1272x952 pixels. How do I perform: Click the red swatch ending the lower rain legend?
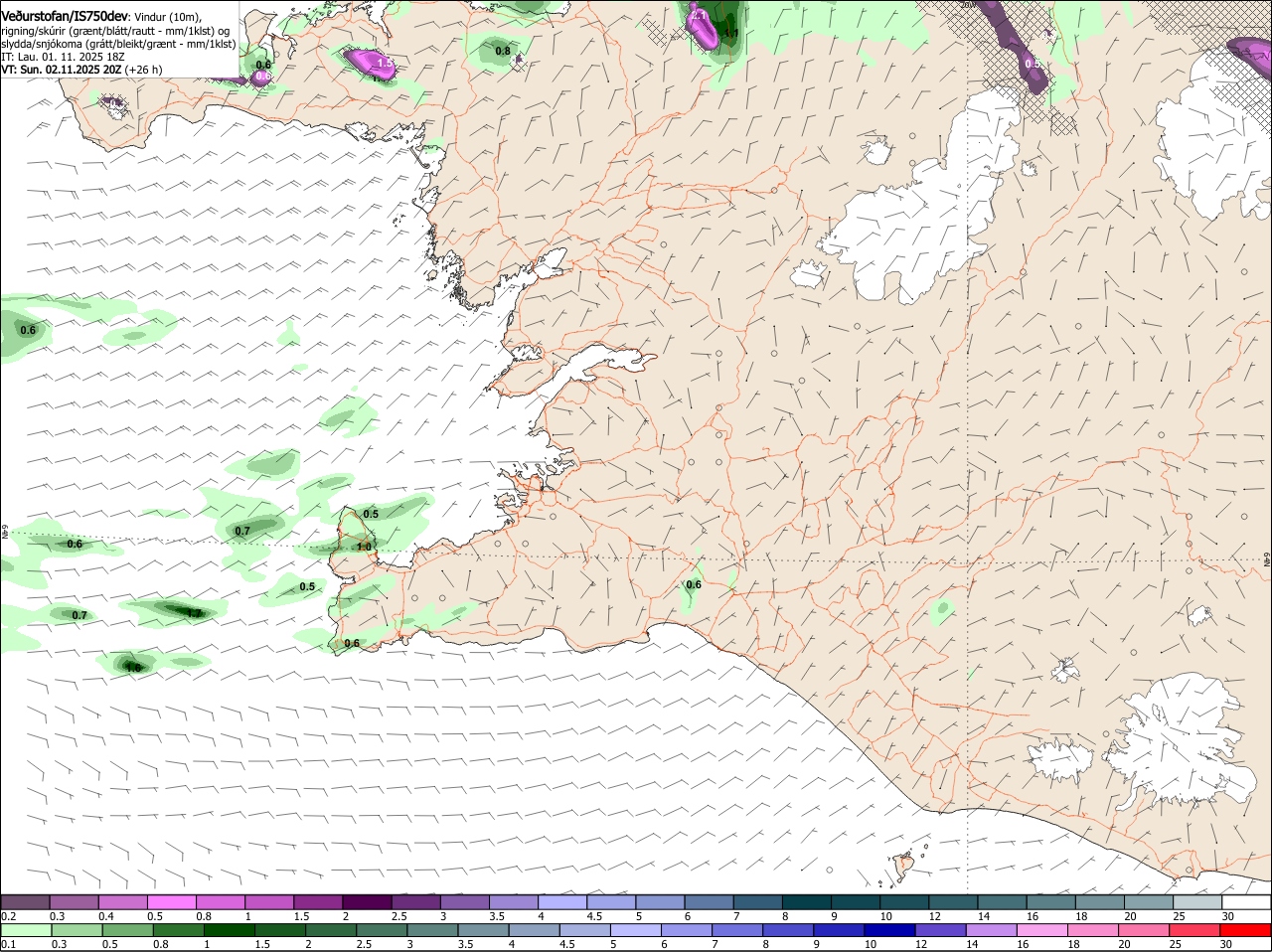(x=1245, y=929)
